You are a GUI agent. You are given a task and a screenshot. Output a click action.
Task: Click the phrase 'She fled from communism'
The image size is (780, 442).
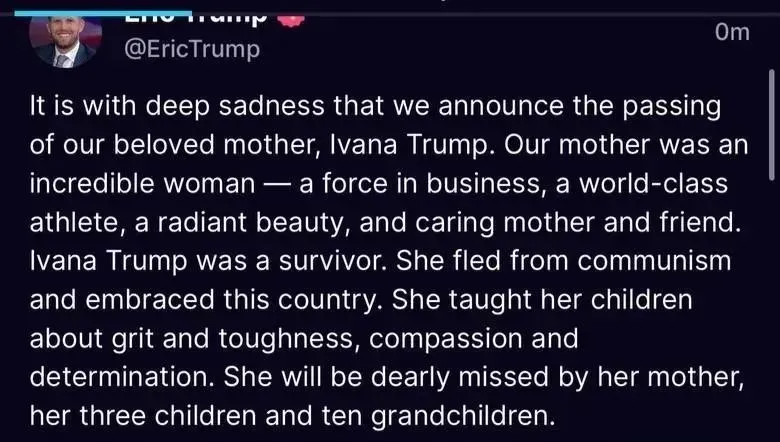coord(564,262)
